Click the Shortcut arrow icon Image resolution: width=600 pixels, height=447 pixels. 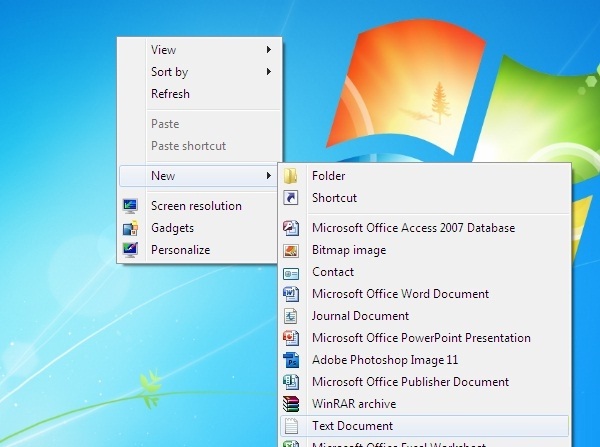[291, 198]
